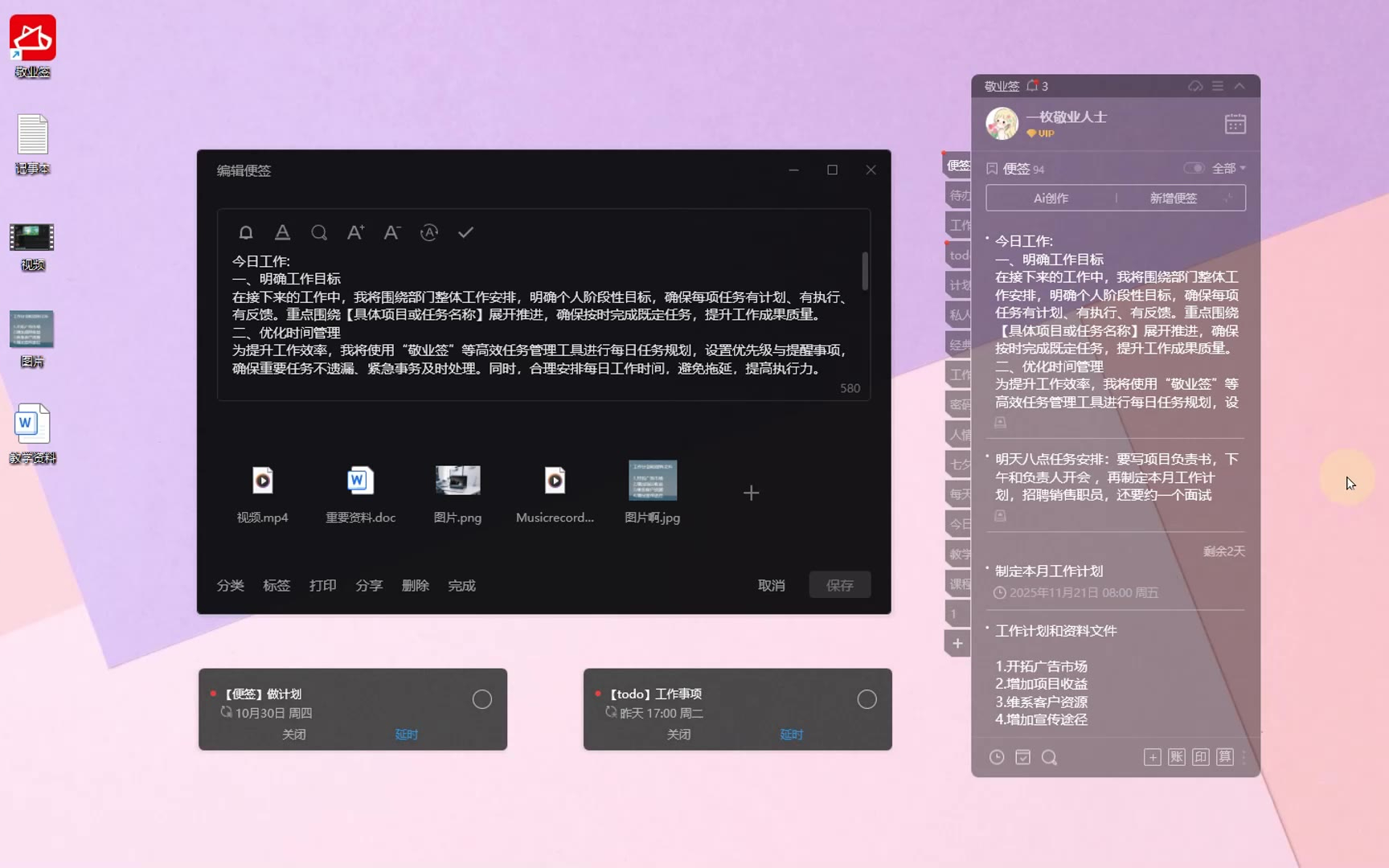Click the note editor vertical scrollbar

(x=865, y=271)
